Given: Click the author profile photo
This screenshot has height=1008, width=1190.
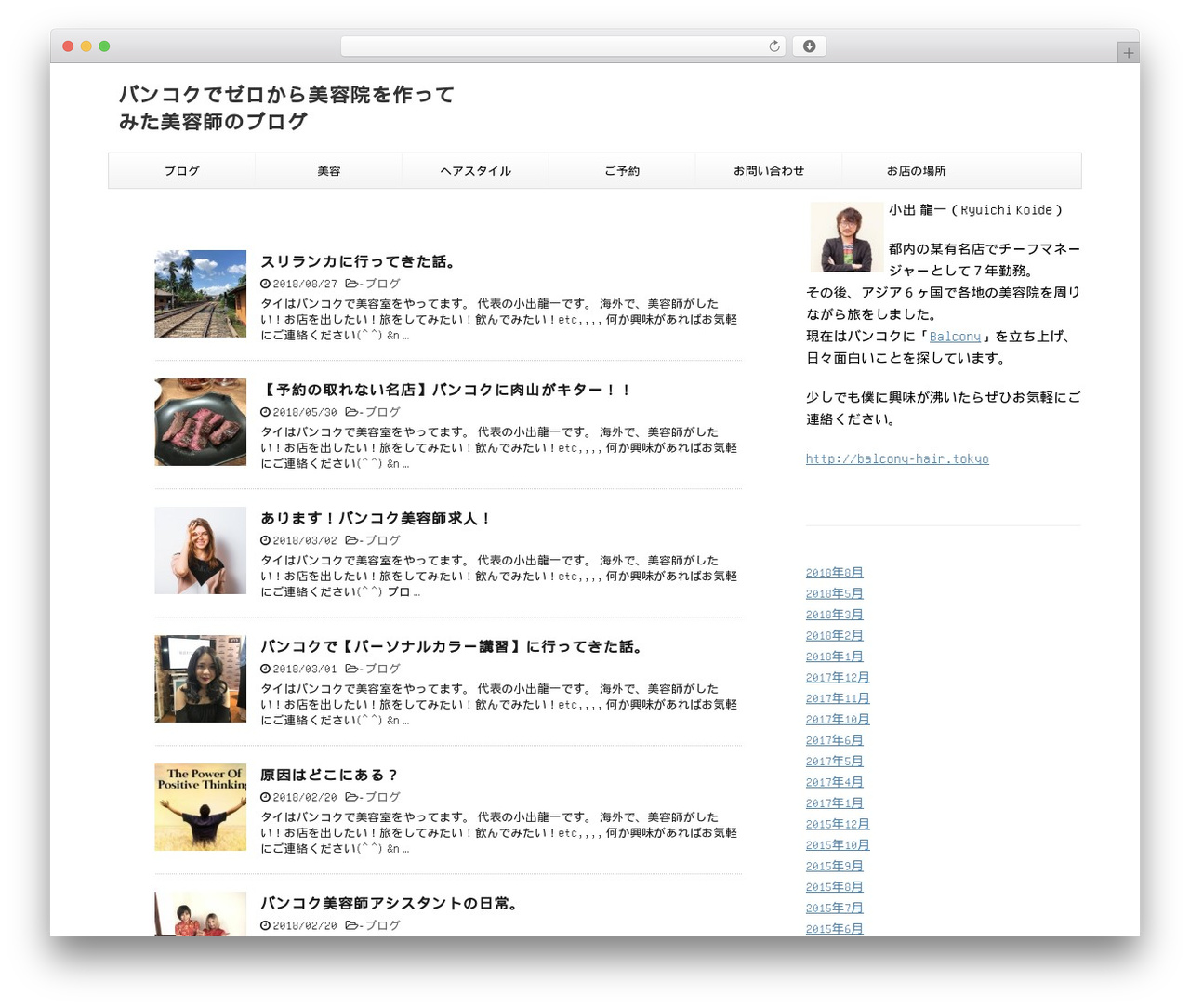Looking at the screenshot, I should [x=847, y=237].
